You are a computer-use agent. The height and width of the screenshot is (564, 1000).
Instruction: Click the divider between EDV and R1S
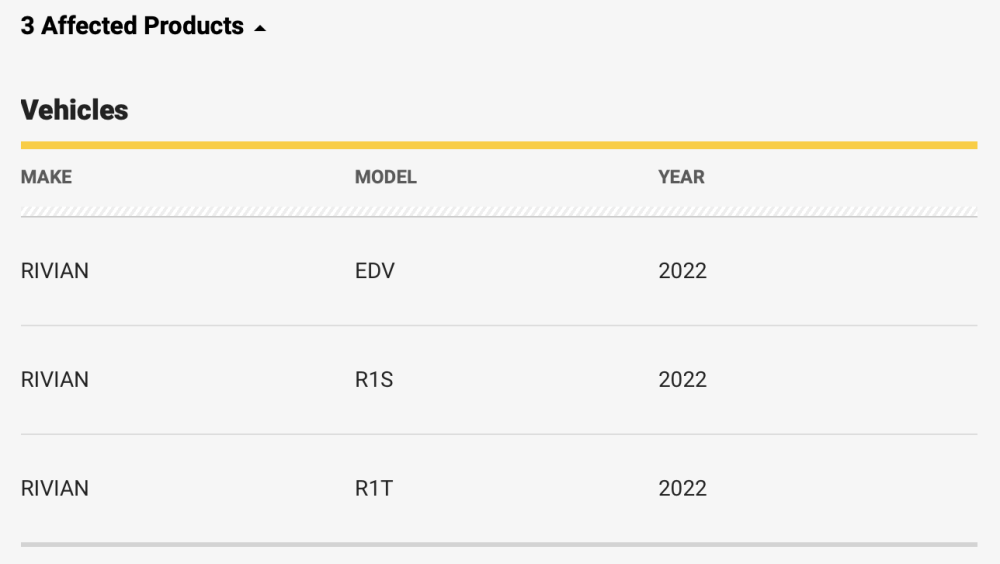[499, 325]
